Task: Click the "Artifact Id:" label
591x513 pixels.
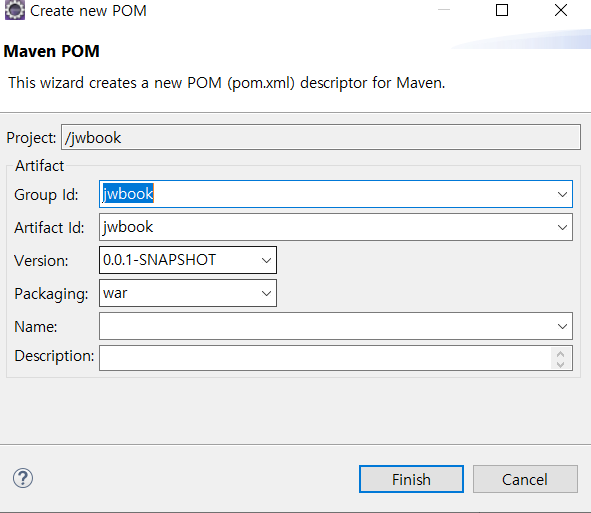Action: click(x=49, y=228)
